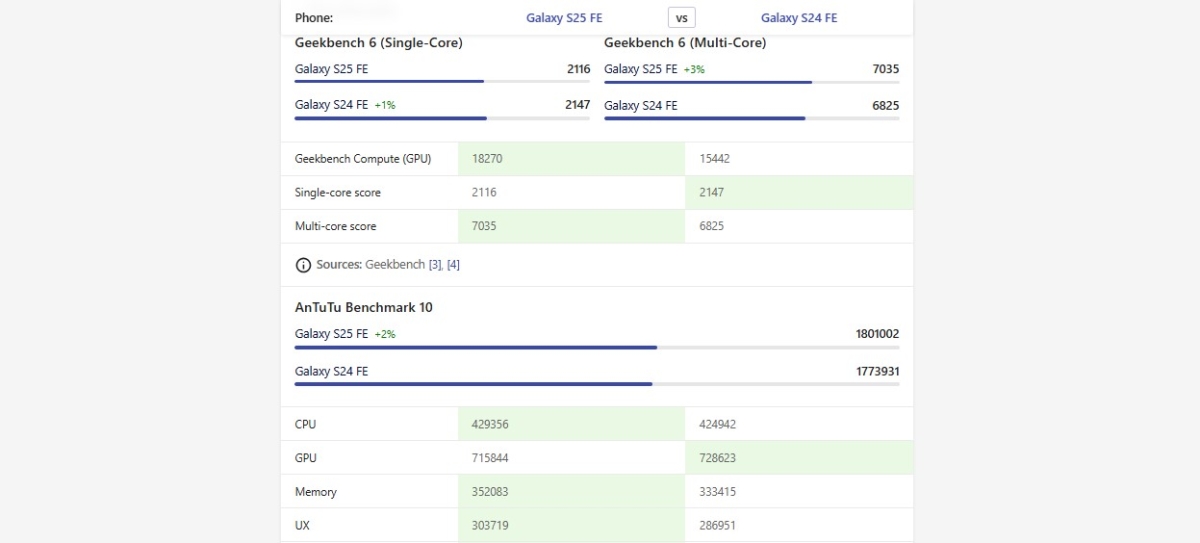This screenshot has height=543, width=1200.
Task: Click the '+1%' single-core badge
Action: pyautogui.click(x=385, y=105)
